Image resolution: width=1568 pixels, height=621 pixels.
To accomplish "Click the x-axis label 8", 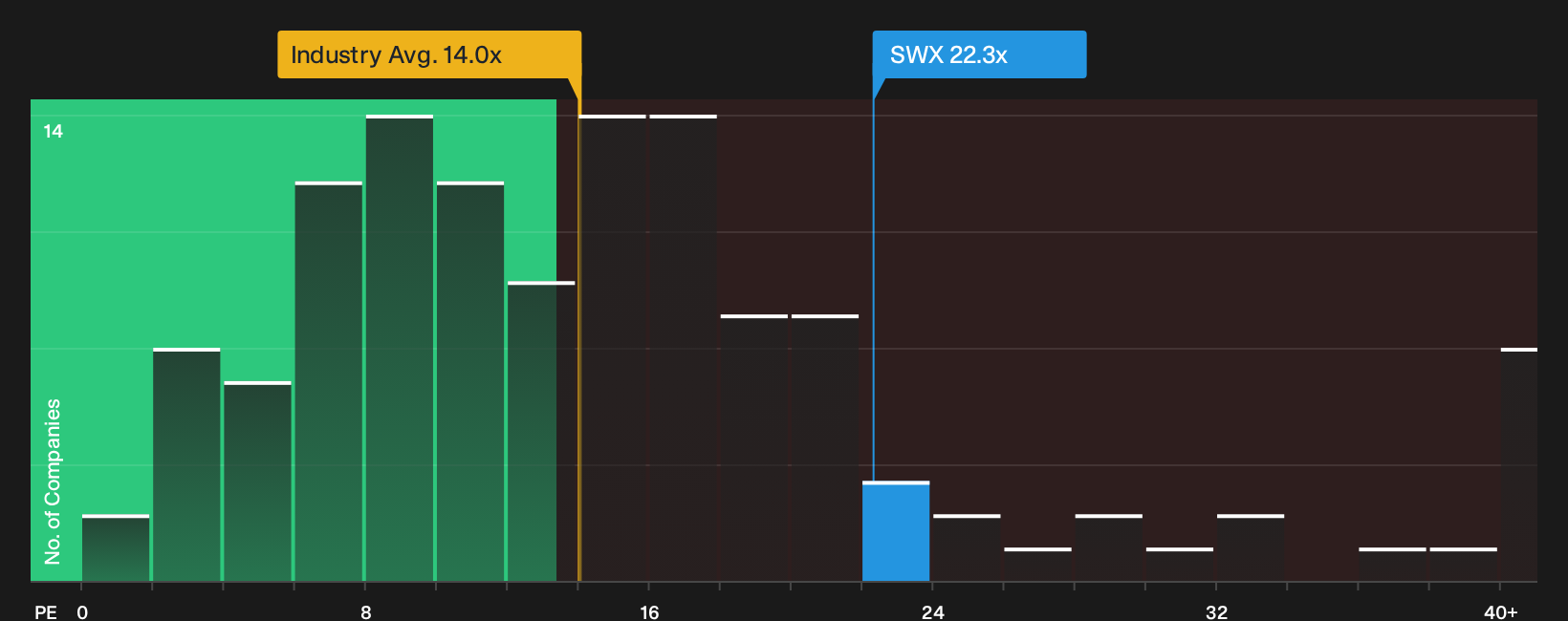I will (x=366, y=611).
